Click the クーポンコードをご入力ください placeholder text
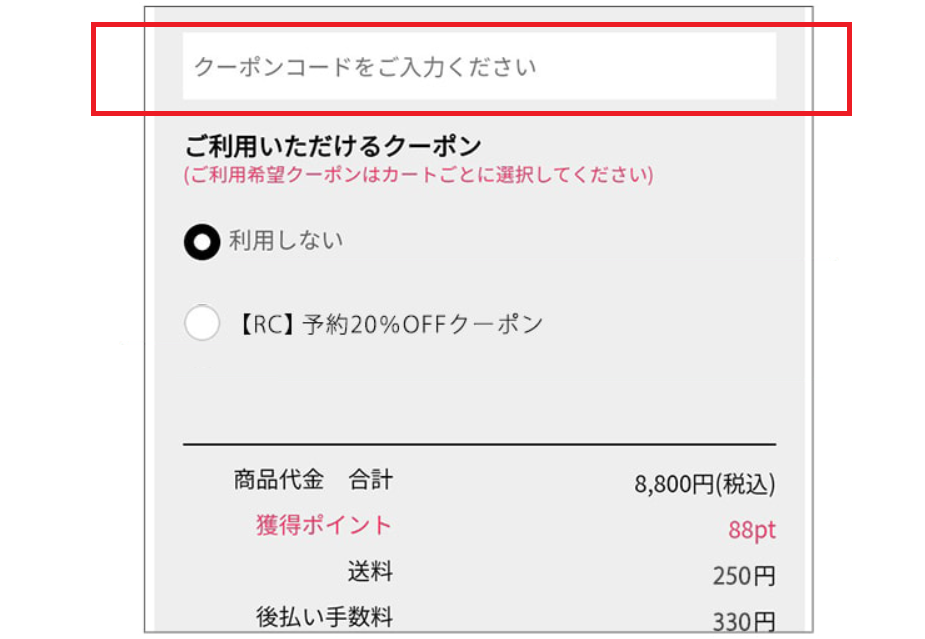Viewport: 925px width, 639px height. 365,67
